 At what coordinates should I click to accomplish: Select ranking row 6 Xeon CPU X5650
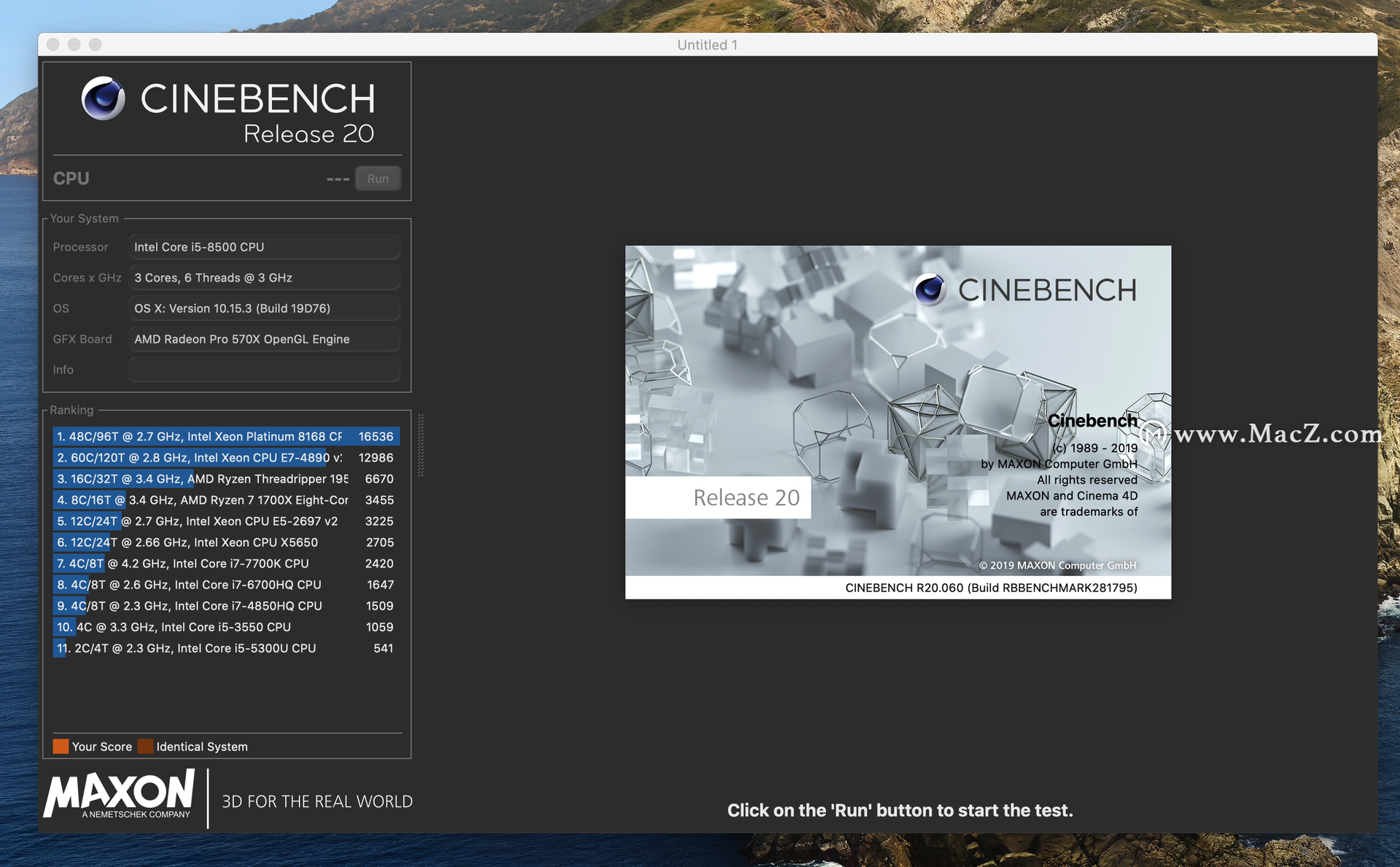(226, 542)
